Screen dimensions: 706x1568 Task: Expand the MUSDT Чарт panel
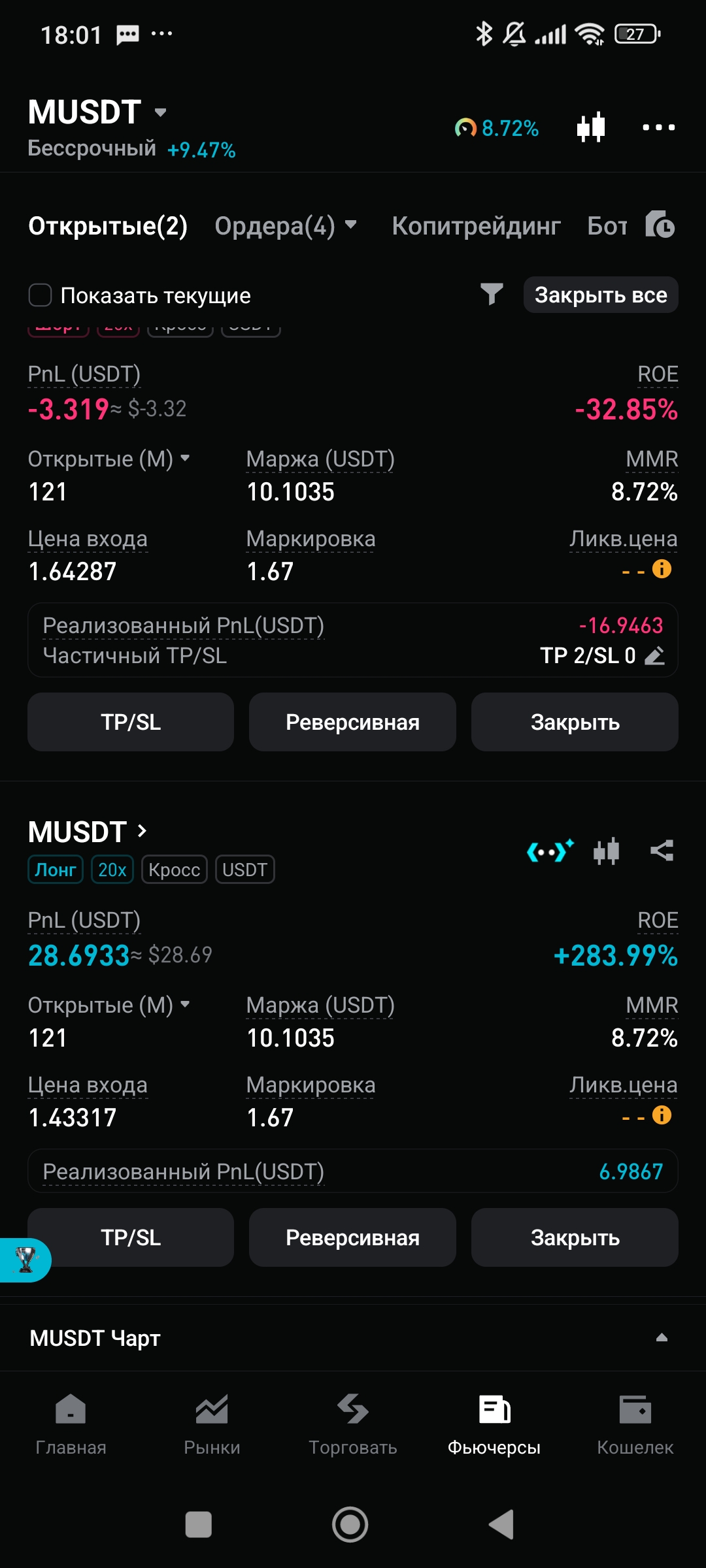click(661, 1337)
